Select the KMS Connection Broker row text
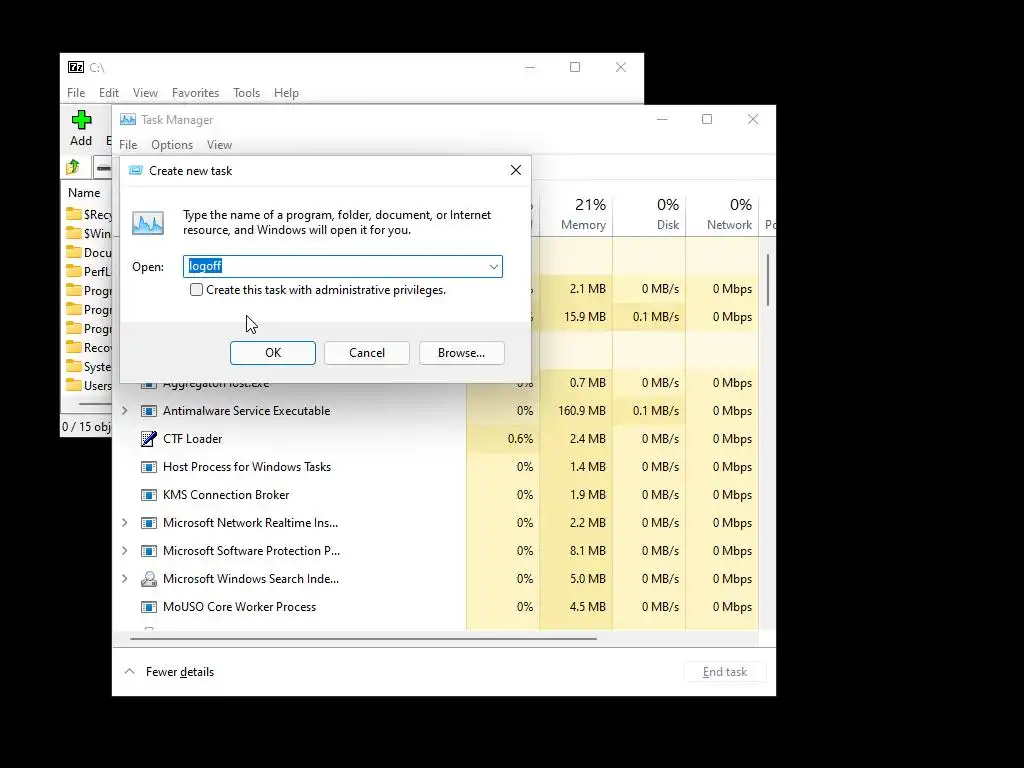 pos(226,495)
